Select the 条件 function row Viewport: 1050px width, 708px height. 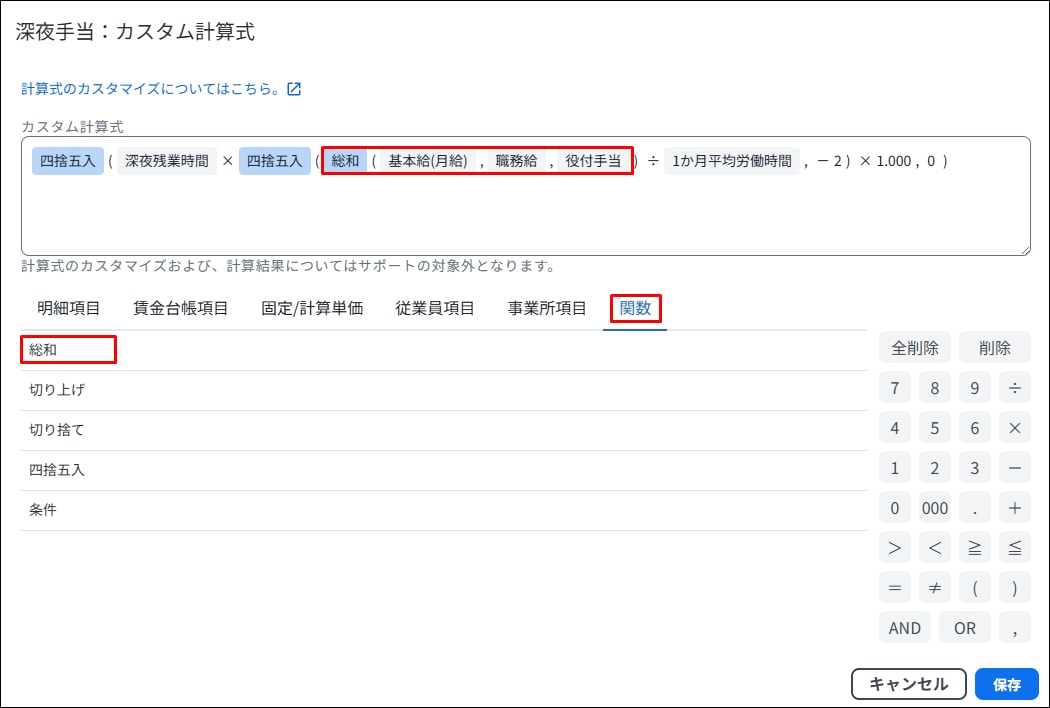(x=43, y=510)
